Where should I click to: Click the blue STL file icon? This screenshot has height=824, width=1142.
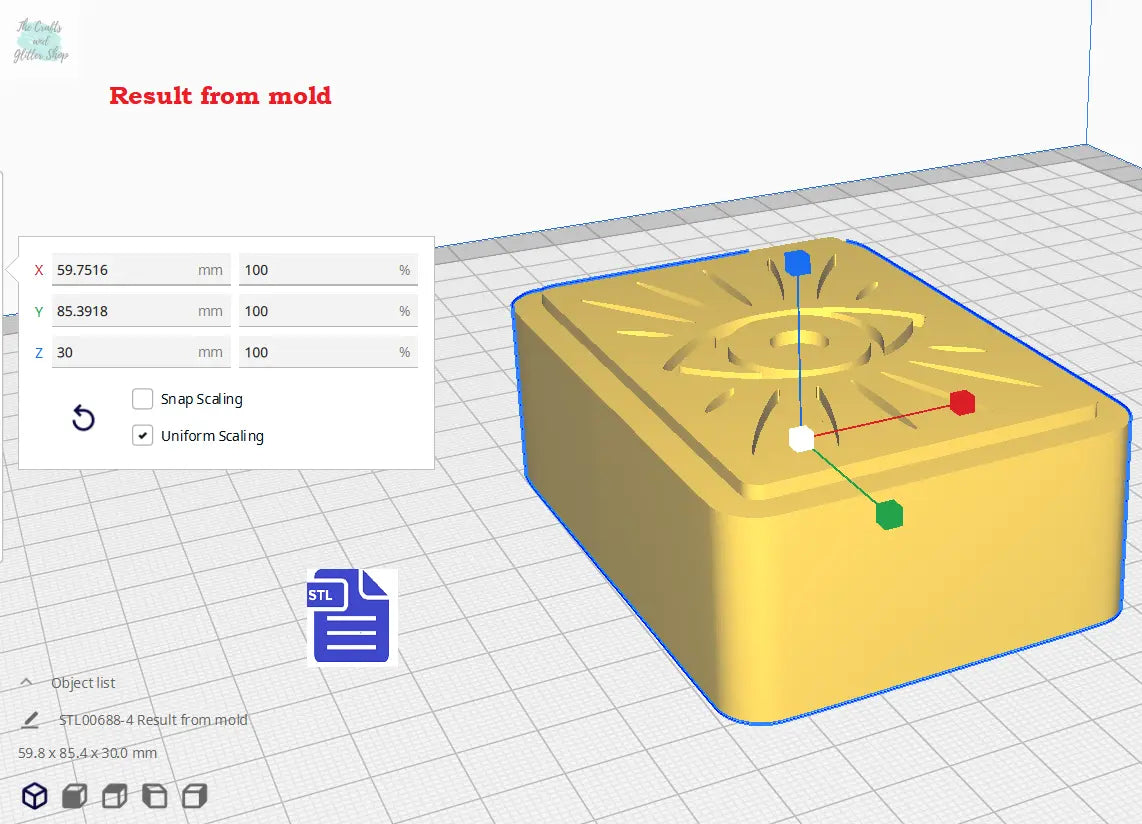(351, 616)
